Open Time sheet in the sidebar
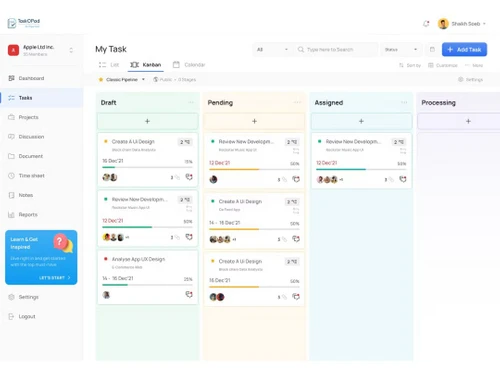The image size is (500, 375). (x=41, y=176)
